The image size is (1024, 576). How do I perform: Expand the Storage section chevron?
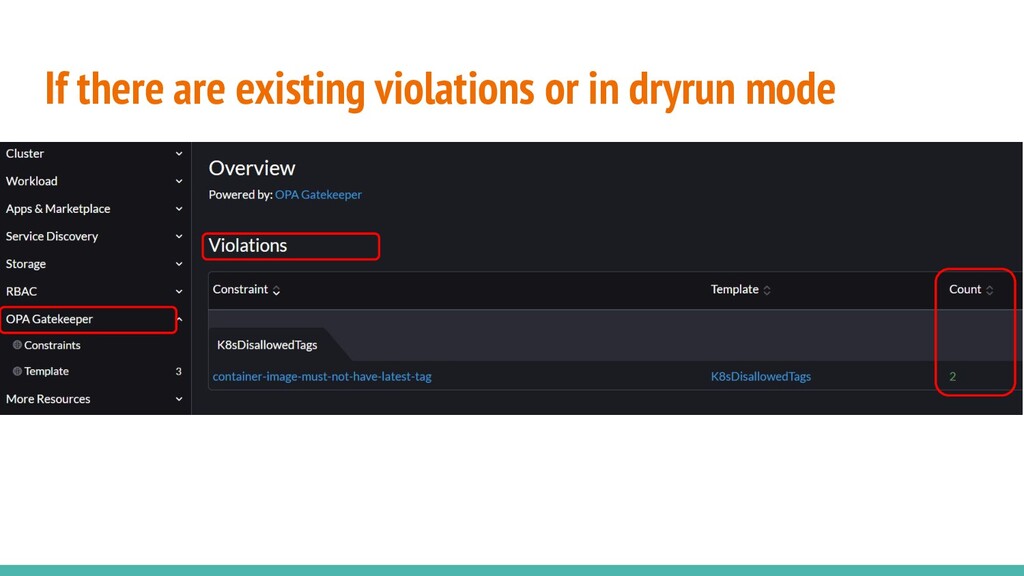pyautogui.click(x=179, y=264)
